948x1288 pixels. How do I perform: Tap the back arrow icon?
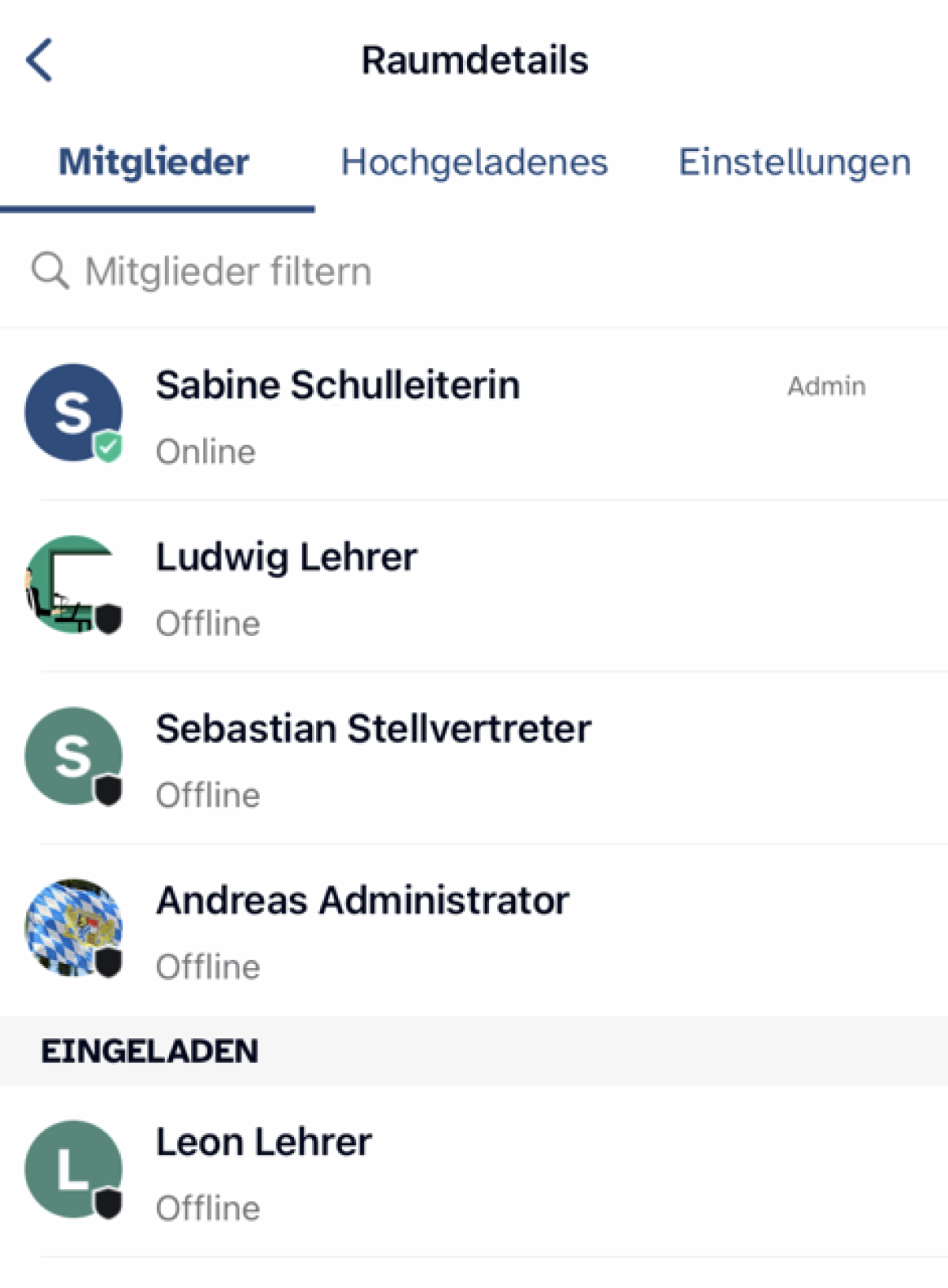pyautogui.click(x=39, y=60)
